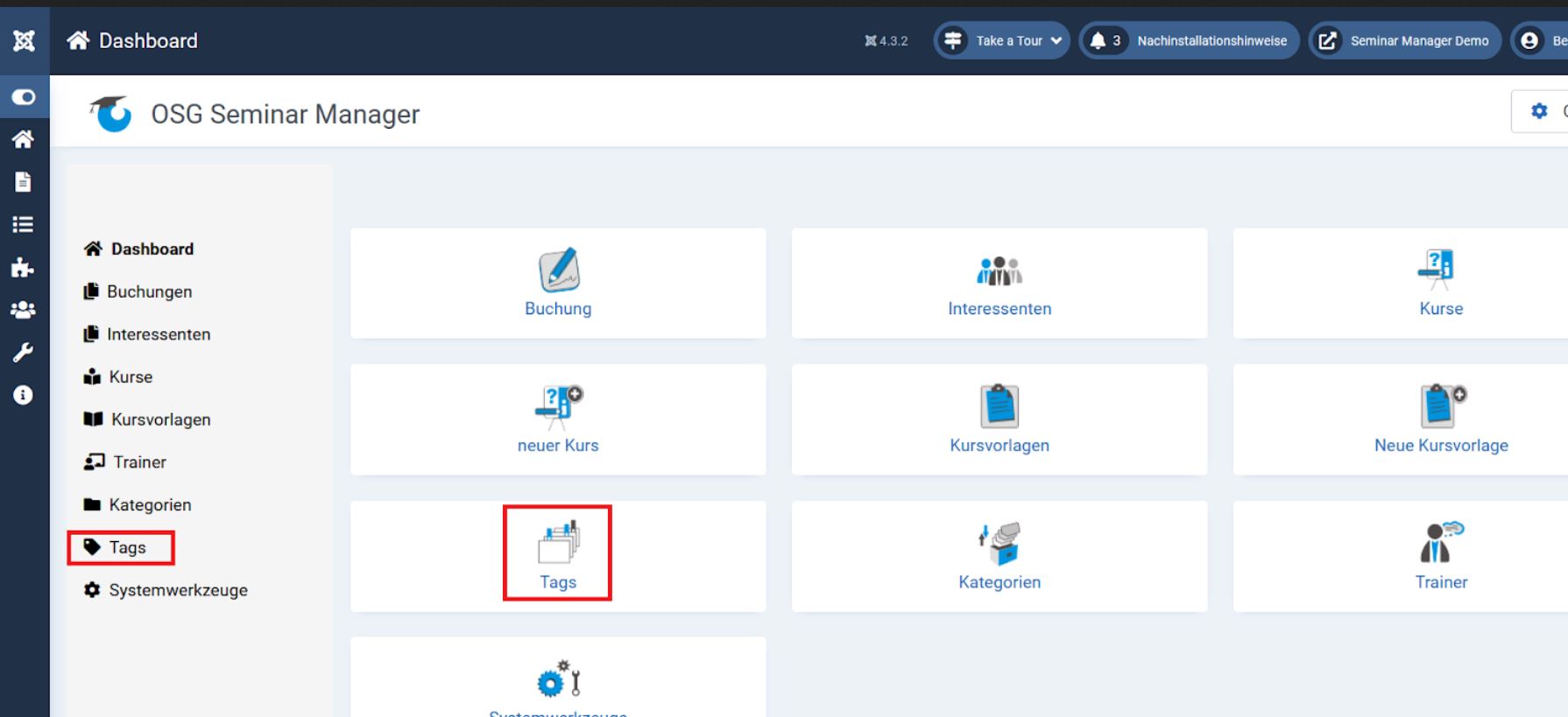1568x717 pixels.
Task: Toggle the sidebar menu switch
Action: (24, 97)
